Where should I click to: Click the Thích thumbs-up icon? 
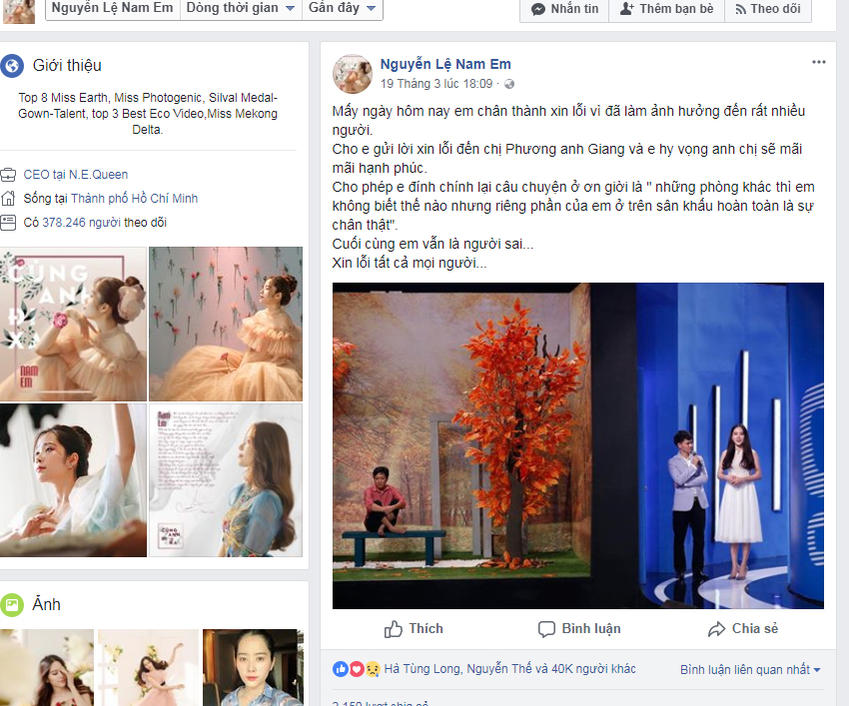393,629
